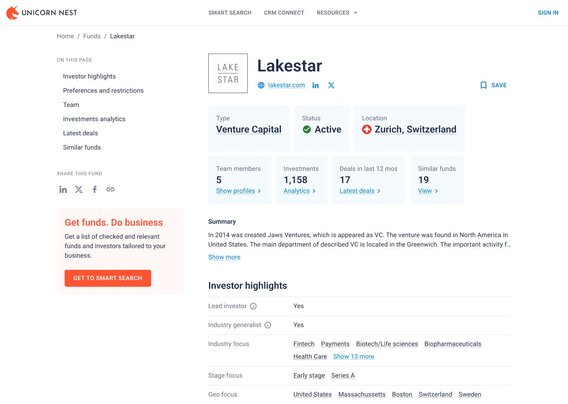Click the Unicorn Nest logo icon
This screenshot has height=404, width=568.
12,13
